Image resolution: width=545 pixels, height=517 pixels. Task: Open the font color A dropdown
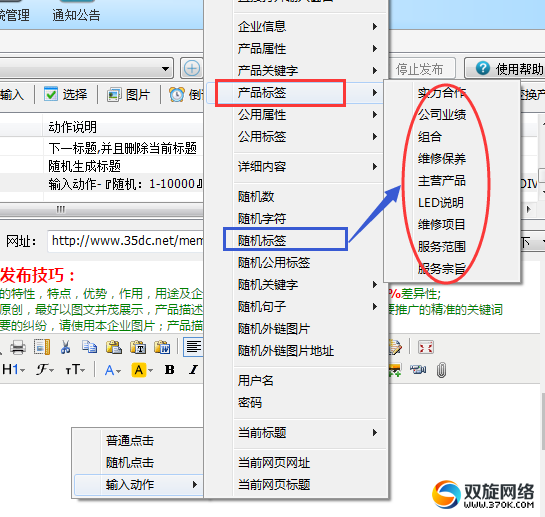pos(113,370)
